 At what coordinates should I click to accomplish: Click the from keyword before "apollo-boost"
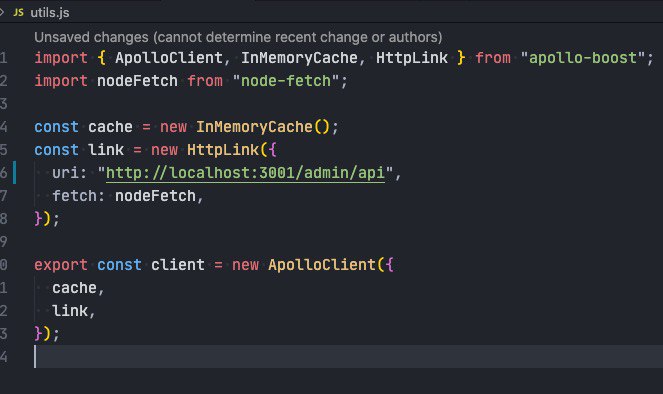pos(493,58)
